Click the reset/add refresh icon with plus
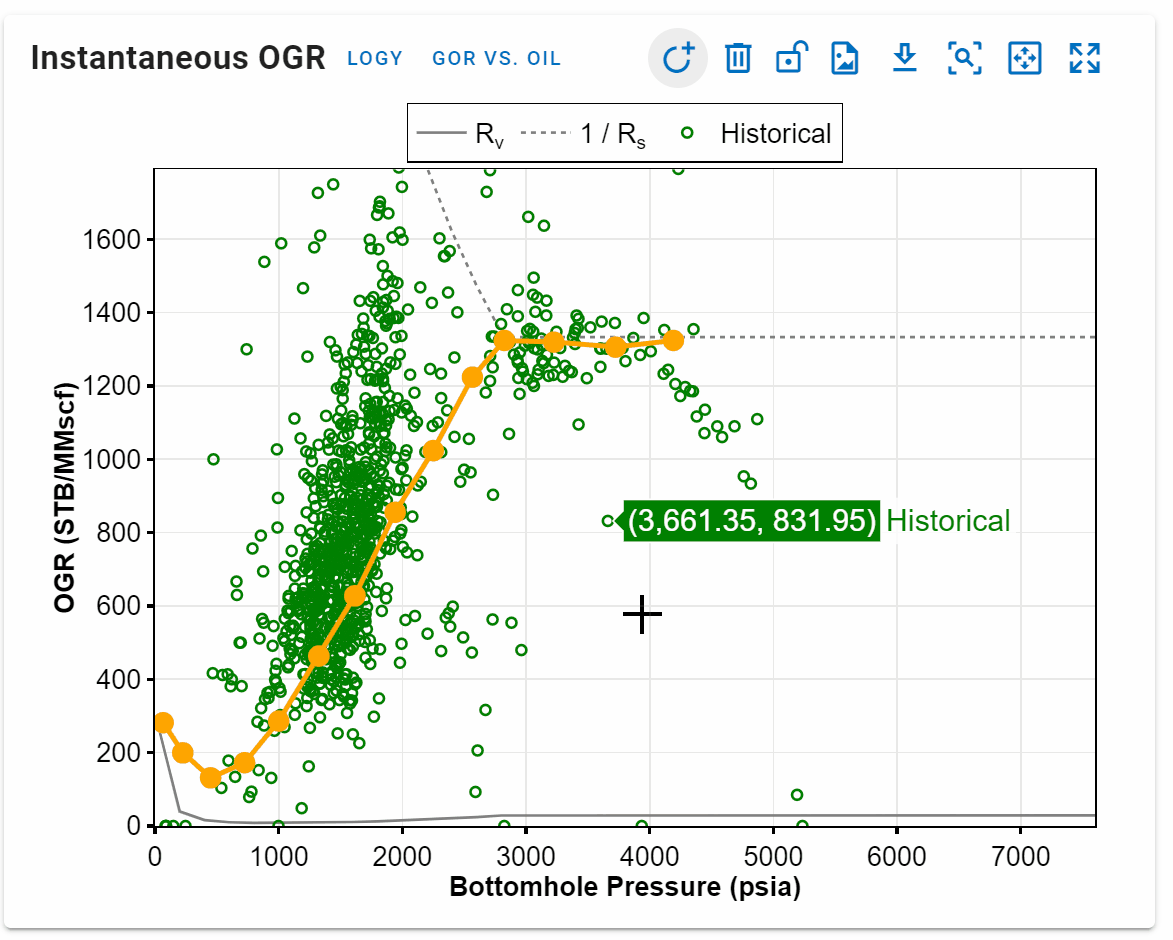This screenshot has width=1173, height=940. click(678, 58)
